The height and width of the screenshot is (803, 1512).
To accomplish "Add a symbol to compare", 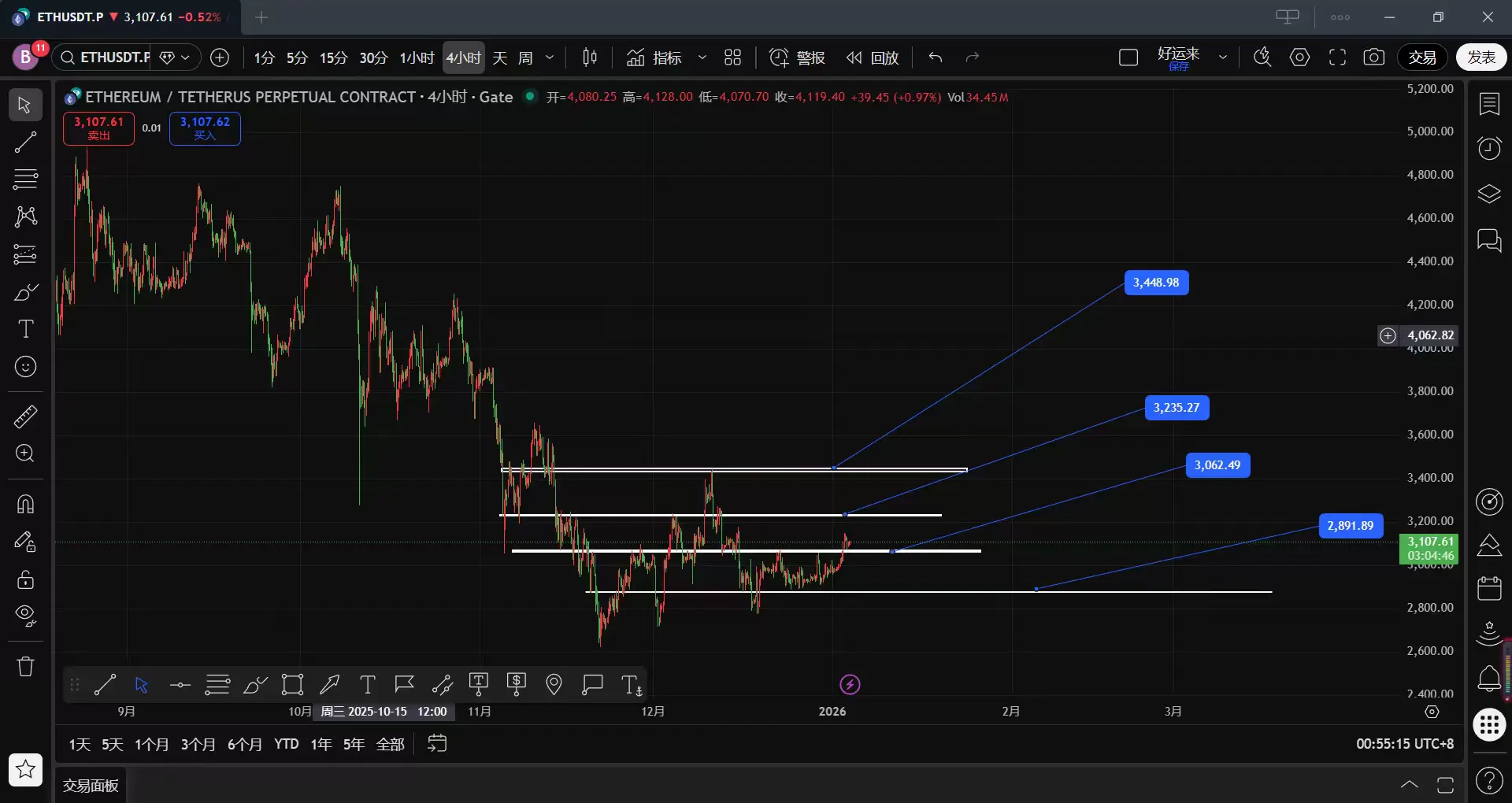I will point(220,57).
